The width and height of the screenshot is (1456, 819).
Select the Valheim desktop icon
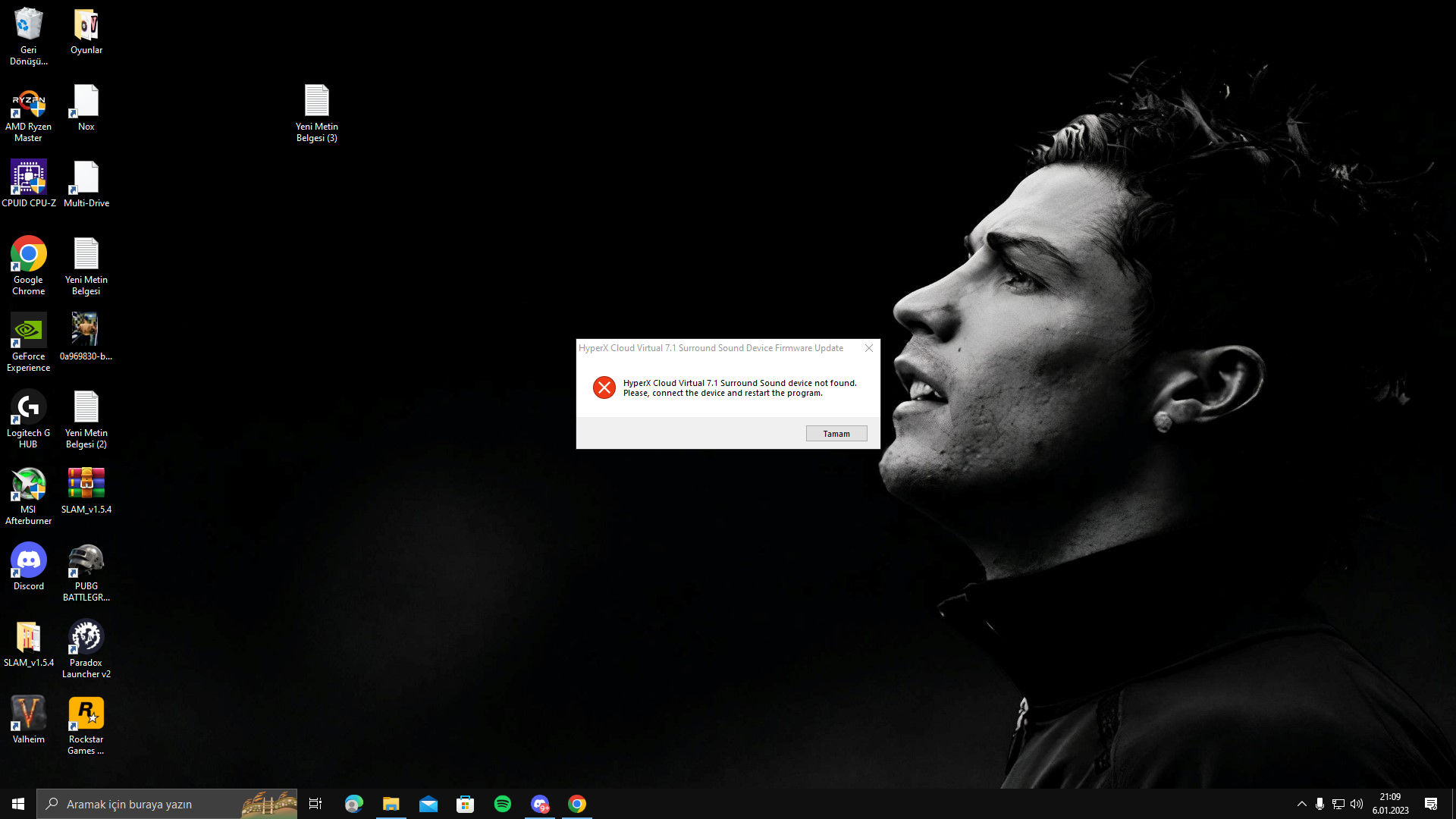click(x=29, y=720)
